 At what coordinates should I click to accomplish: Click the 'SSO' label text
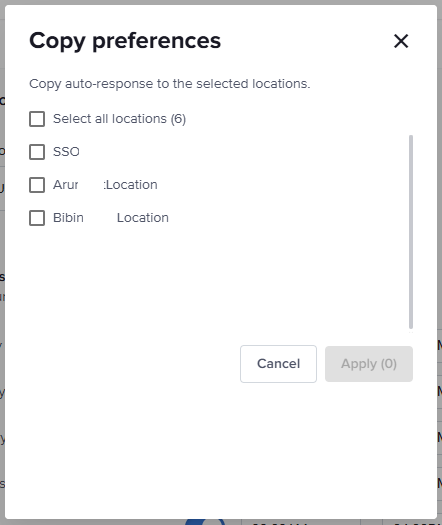[x=66, y=152]
